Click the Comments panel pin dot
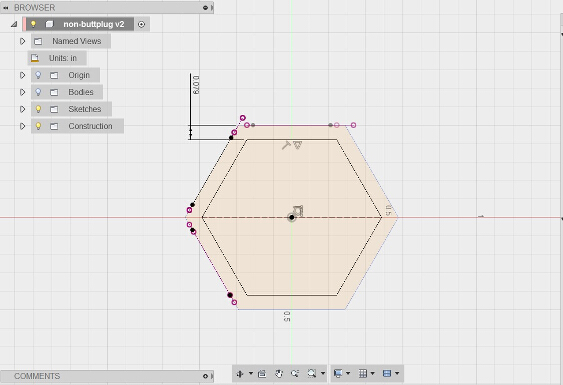Image resolution: width=563 pixels, height=385 pixels. tap(205, 376)
